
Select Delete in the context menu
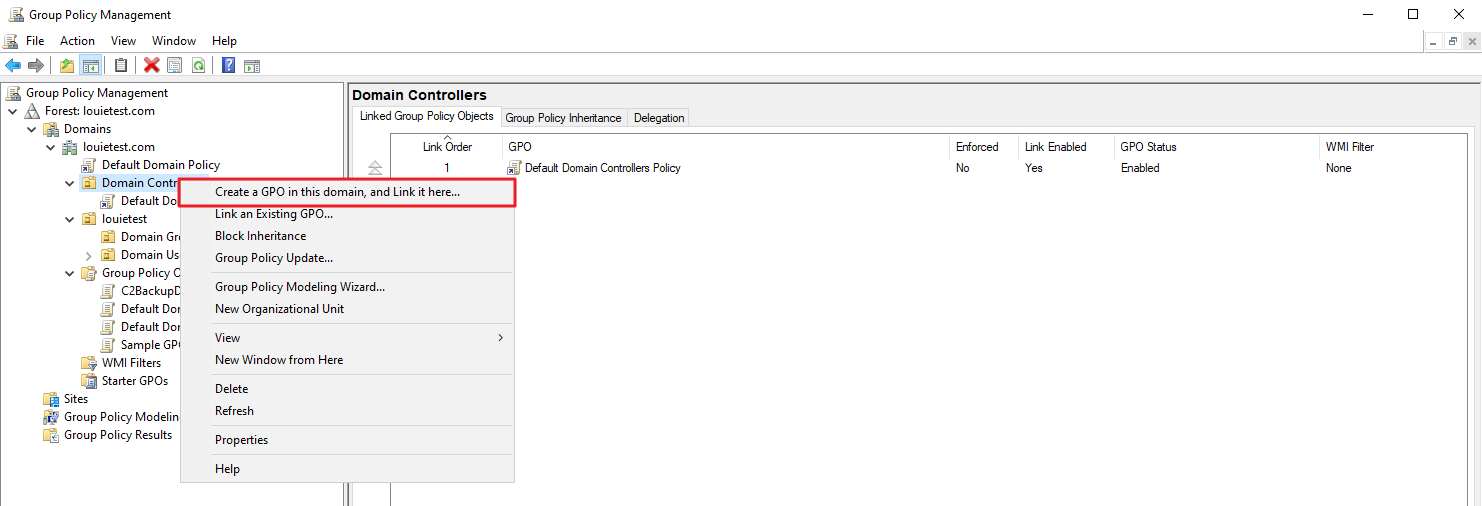click(x=346, y=389)
